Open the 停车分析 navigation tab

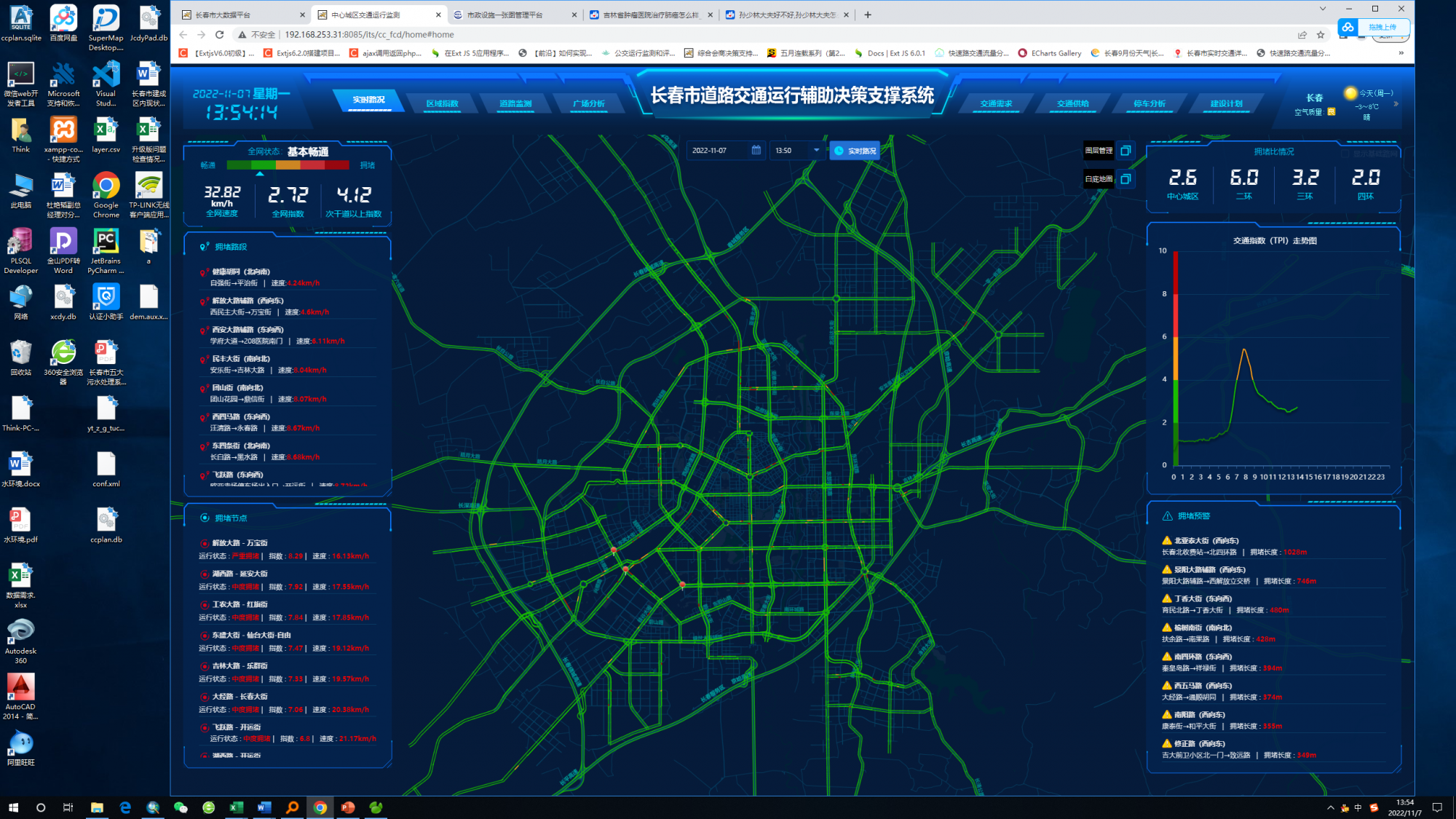pyautogui.click(x=1149, y=103)
